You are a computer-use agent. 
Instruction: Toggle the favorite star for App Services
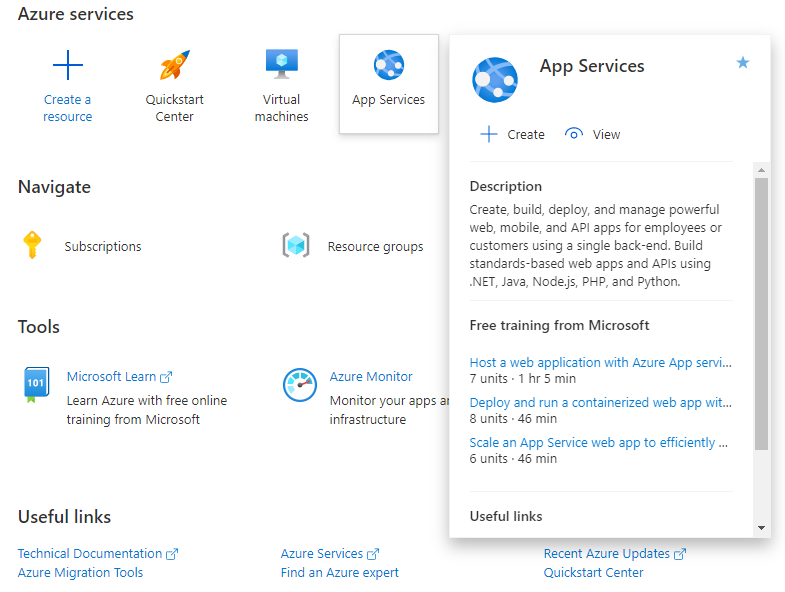pyautogui.click(x=743, y=63)
